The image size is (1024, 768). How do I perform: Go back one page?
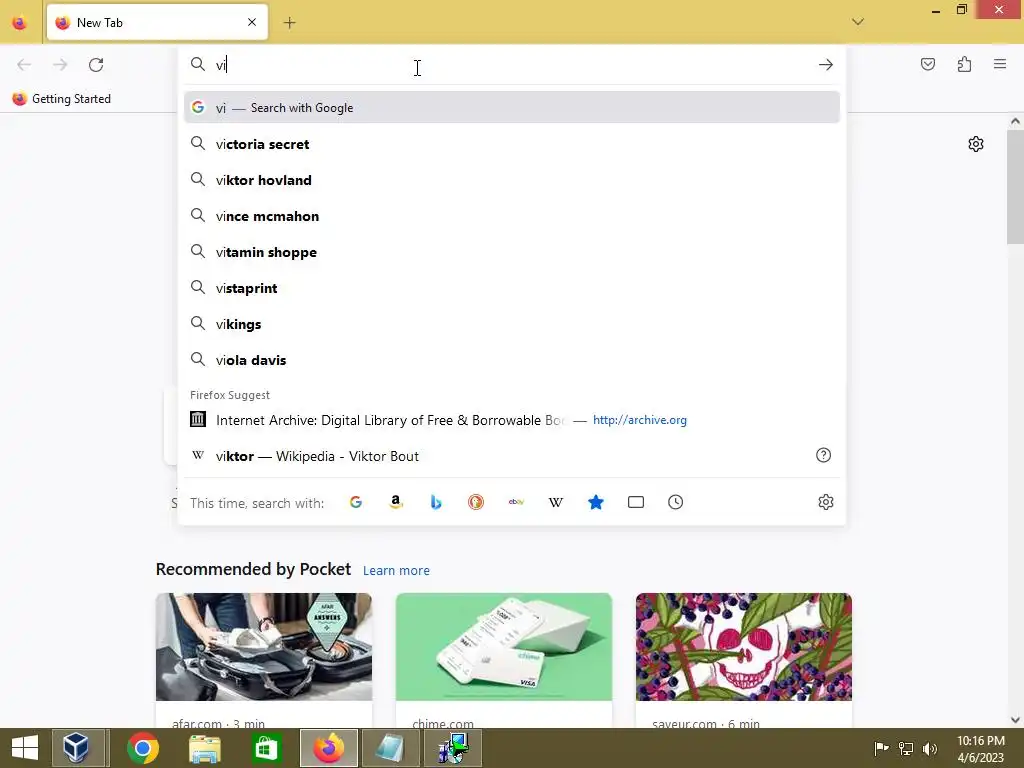click(24, 65)
